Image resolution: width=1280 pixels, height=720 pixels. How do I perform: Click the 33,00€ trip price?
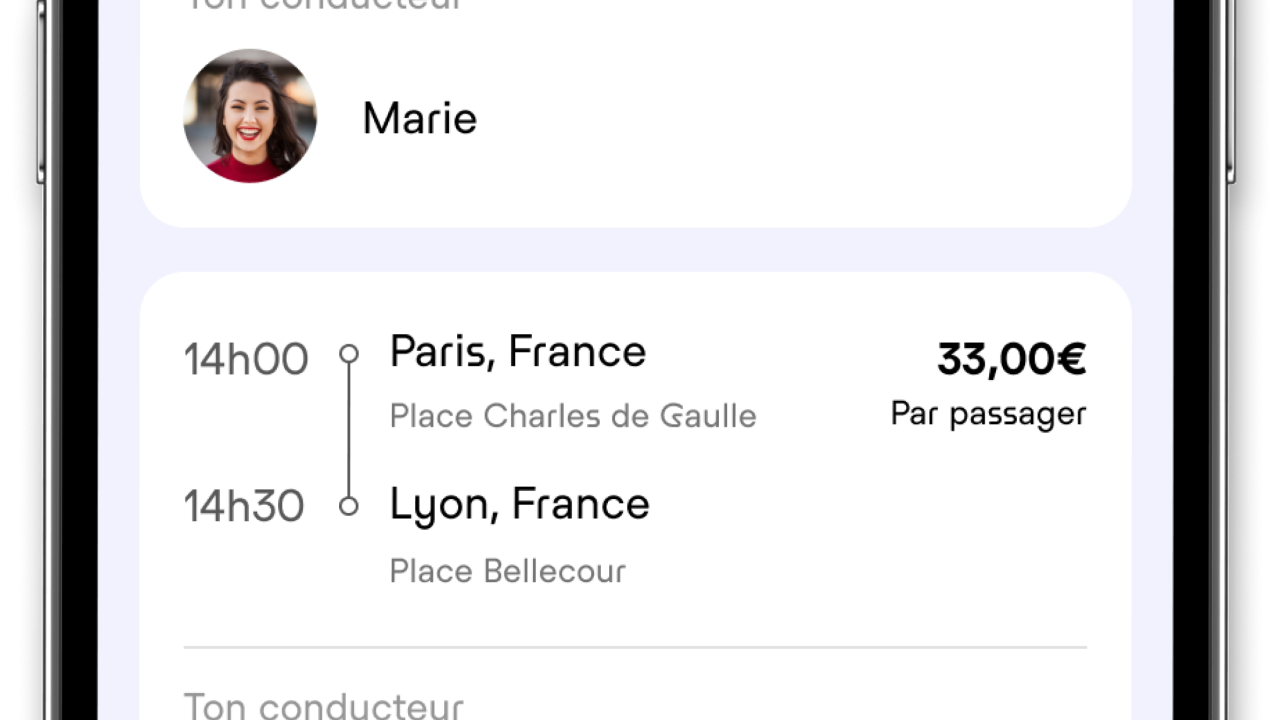[x=1011, y=359]
